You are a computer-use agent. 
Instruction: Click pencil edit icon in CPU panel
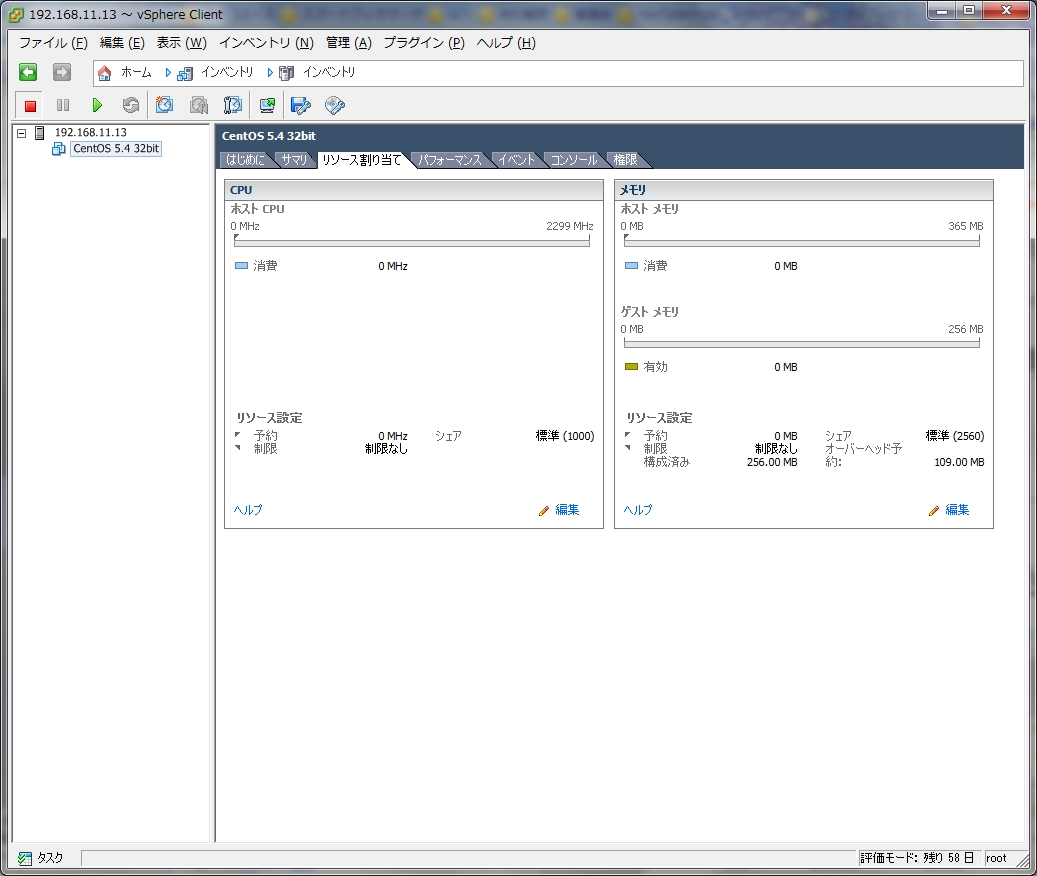tap(544, 510)
